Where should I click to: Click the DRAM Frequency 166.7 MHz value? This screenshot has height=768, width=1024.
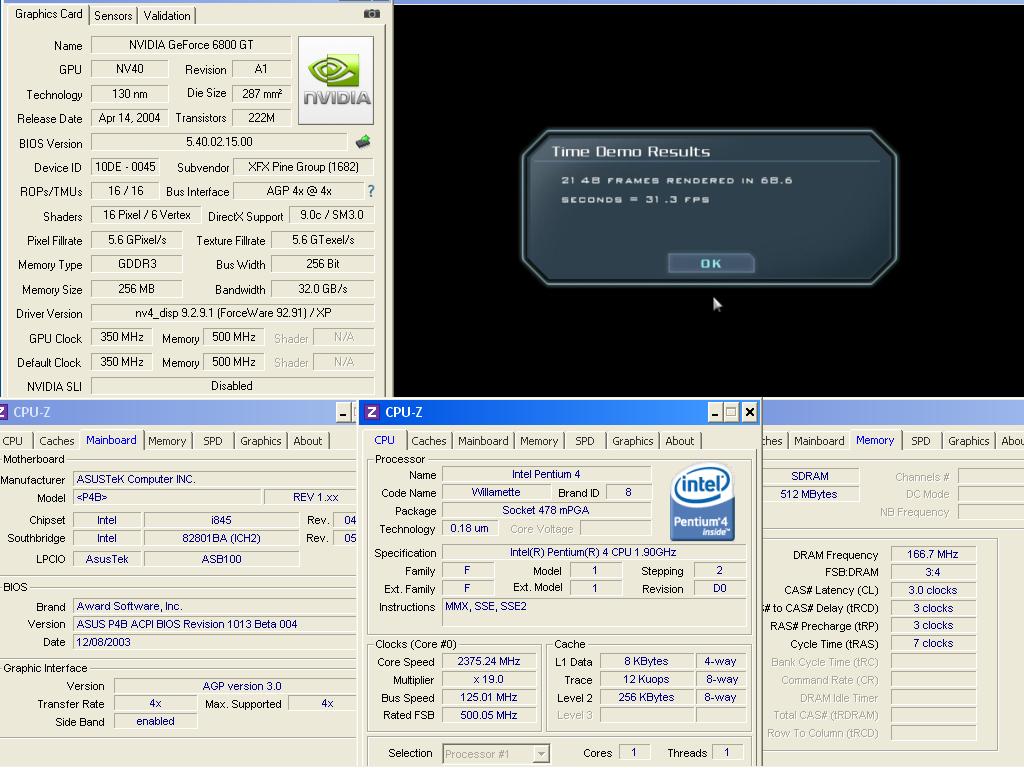(x=933, y=554)
